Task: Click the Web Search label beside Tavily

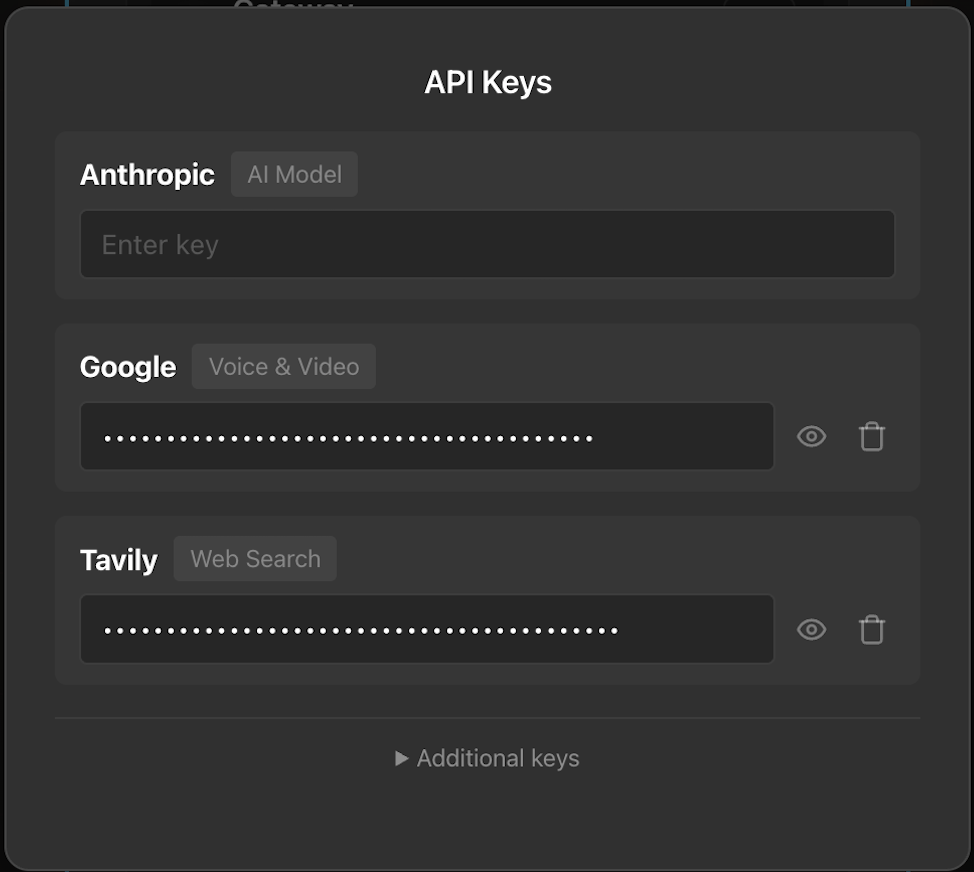Action: [x=255, y=558]
